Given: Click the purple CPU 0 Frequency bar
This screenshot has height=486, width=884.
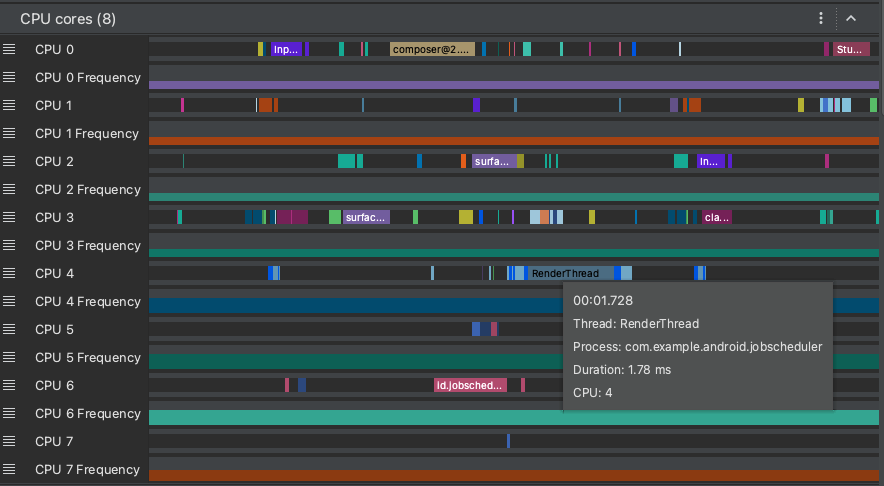Looking at the screenshot, I should (x=513, y=85).
